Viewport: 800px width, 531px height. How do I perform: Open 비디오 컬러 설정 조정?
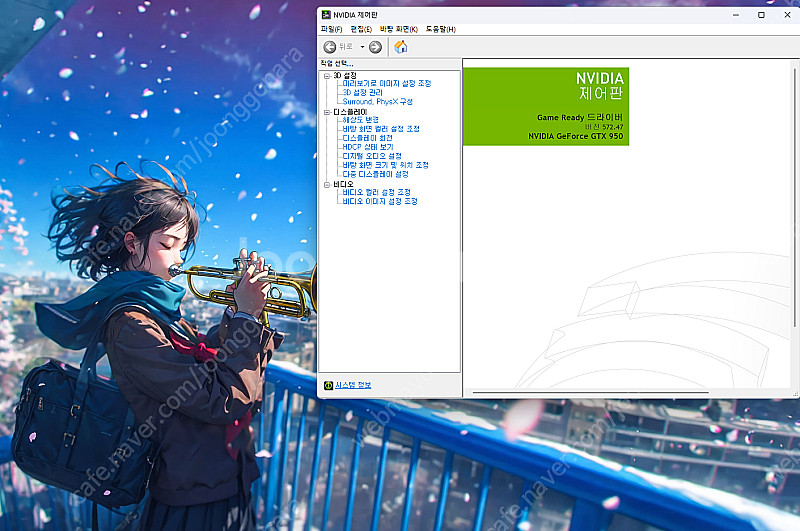pos(377,192)
